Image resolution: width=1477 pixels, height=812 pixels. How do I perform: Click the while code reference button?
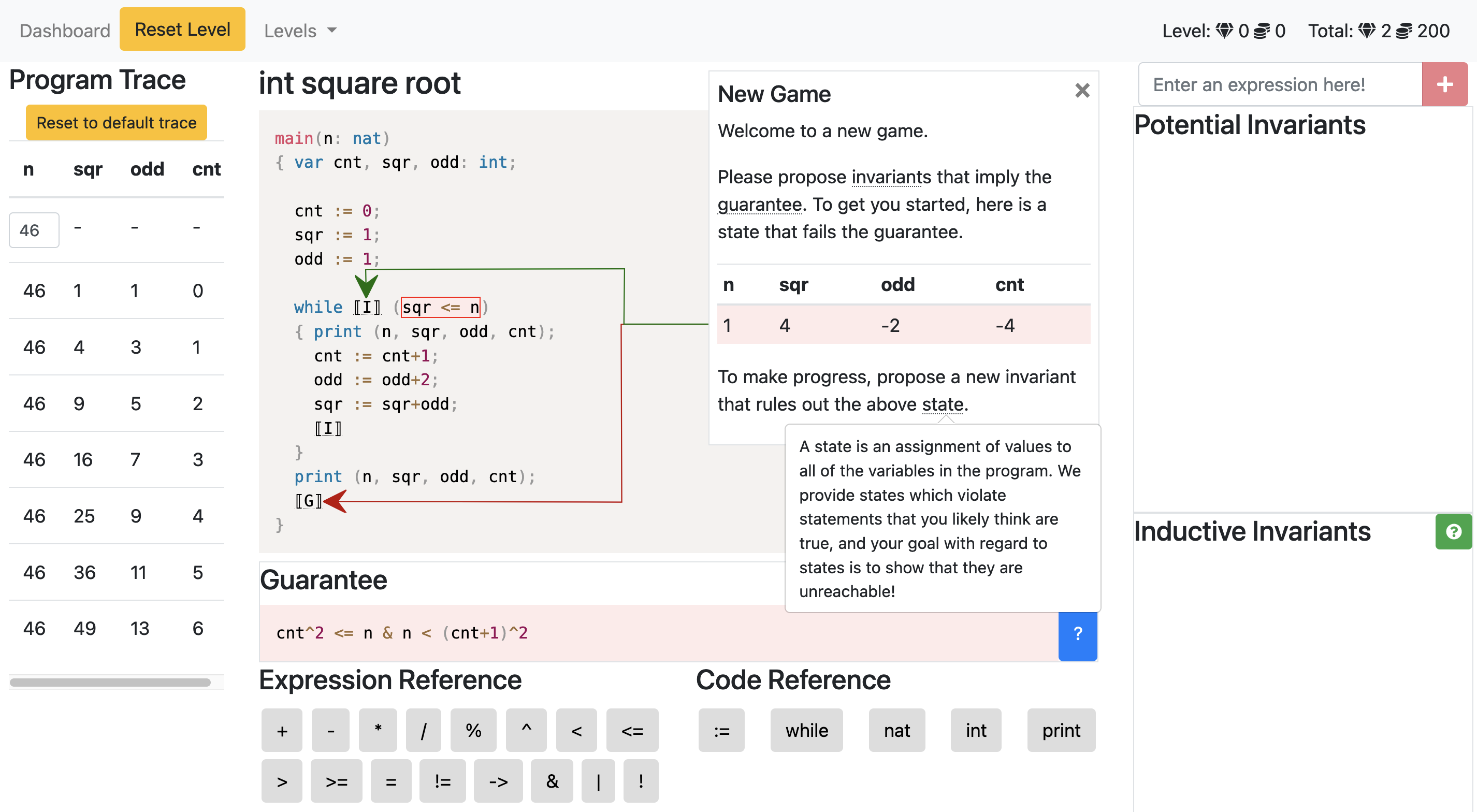(x=806, y=730)
